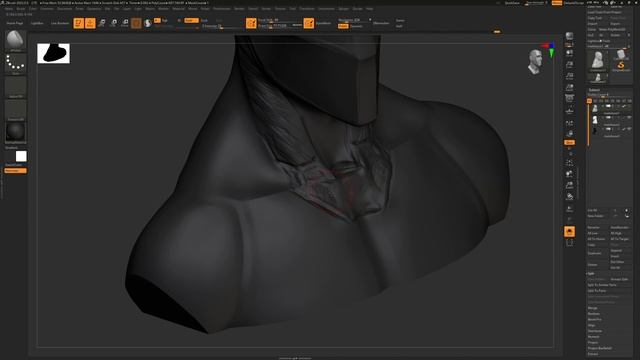640x360 pixels.
Task: Expand the Extract section in Subtool panel
Action: point(593,354)
